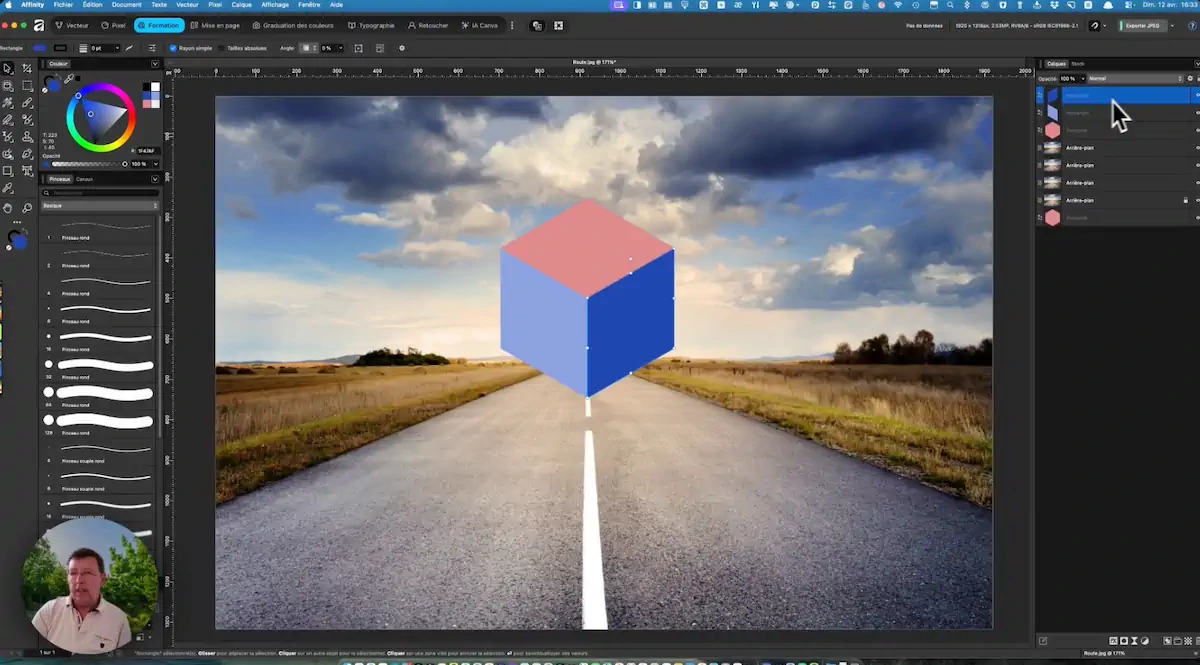Pick the Hand pan tool
This screenshot has width=1200, height=665.
[8, 207]
